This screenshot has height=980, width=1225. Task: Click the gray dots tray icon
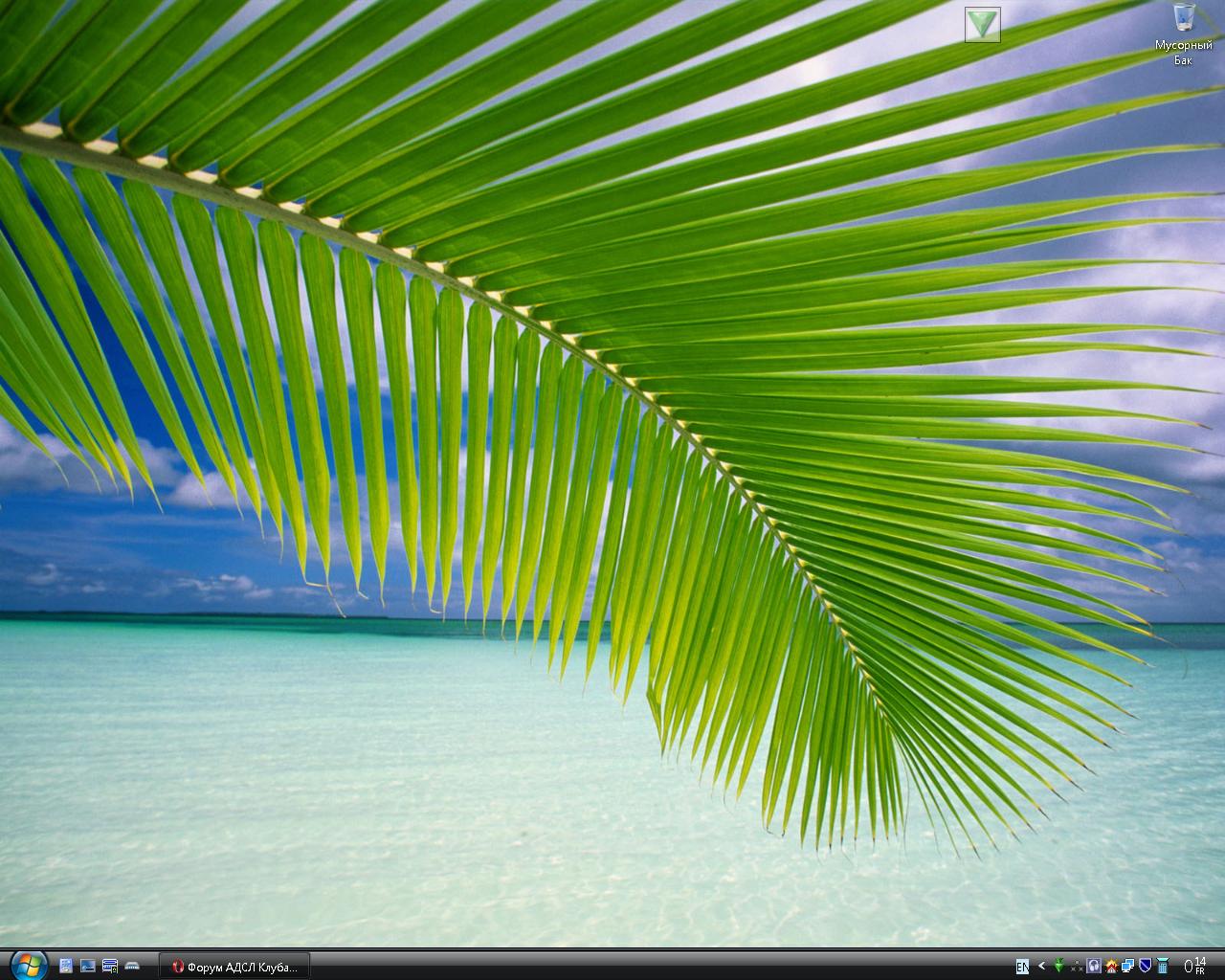1077,967
